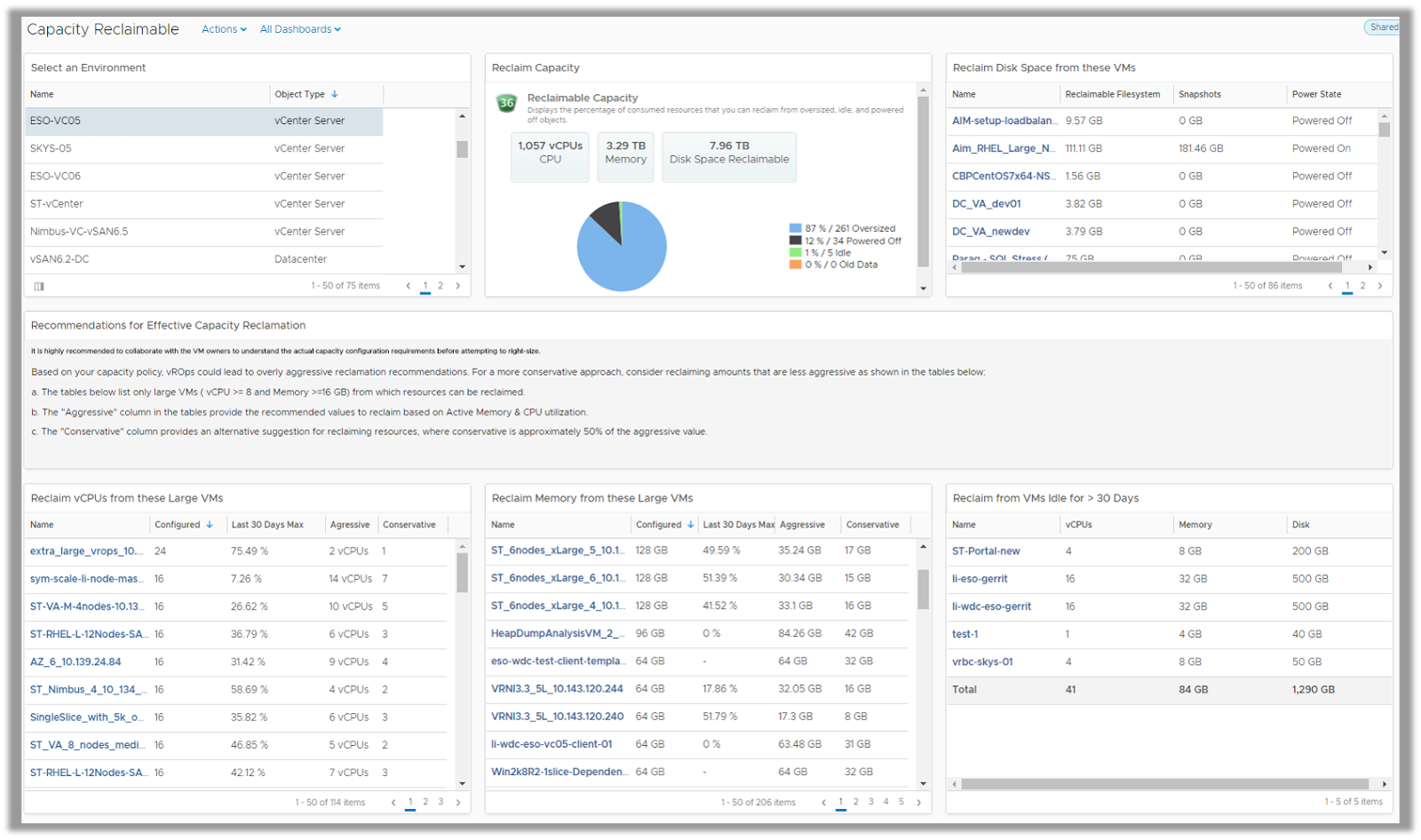Click Configured sort arrow in Memory table
This screenshot has height=840, width=1421.
point(690,525)
